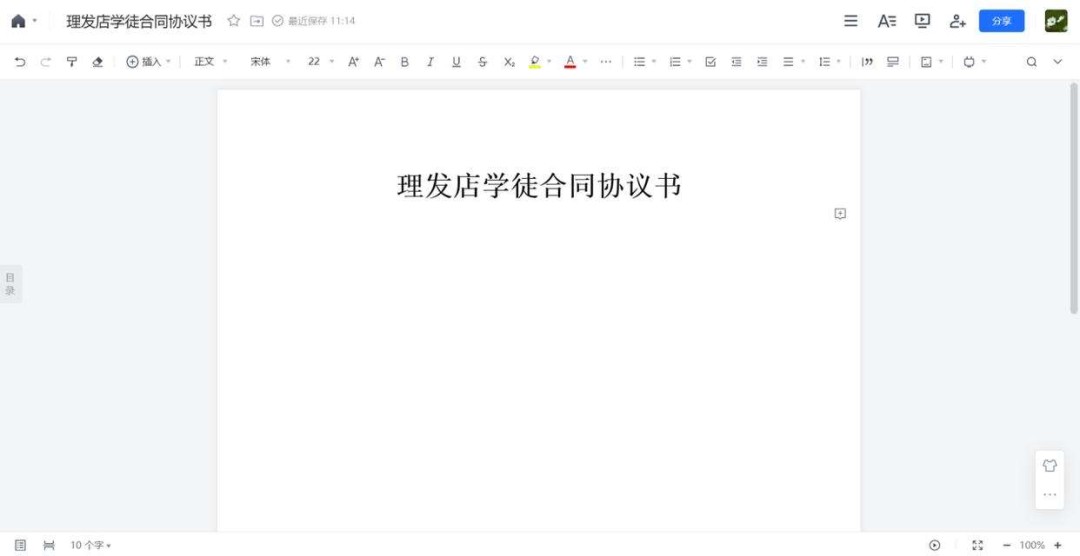Redo the last undone action
The width and height of the screenshot is (1080, 556).
45,62
